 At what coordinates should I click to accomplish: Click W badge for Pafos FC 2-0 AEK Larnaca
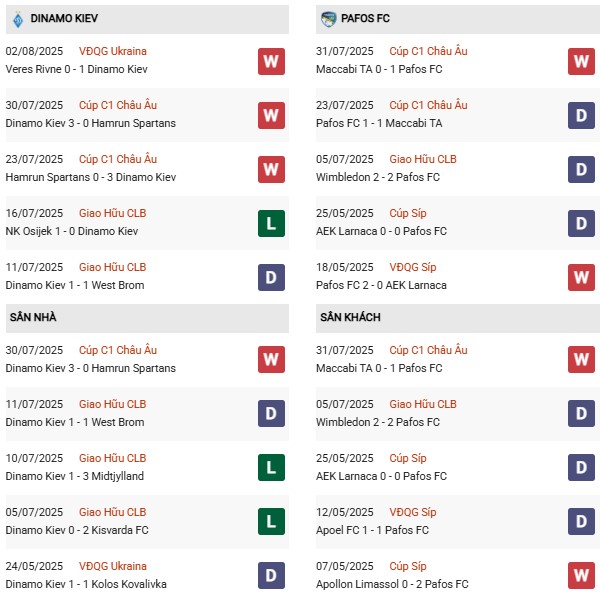[581, 277]
